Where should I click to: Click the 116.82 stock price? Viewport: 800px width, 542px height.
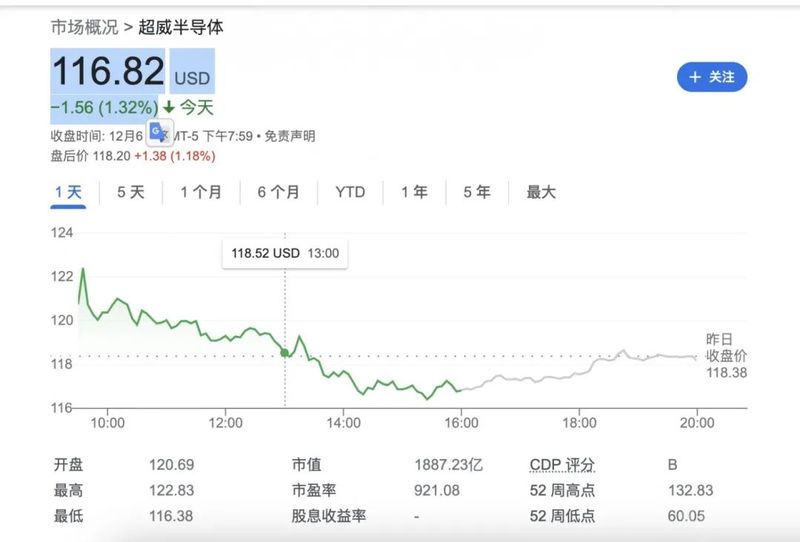(108, 70)
